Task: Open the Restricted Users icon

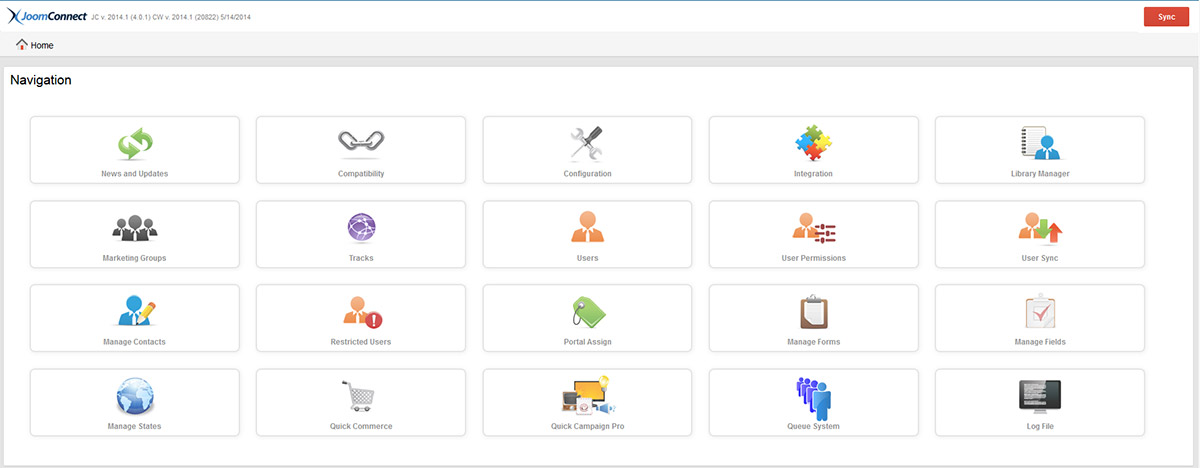Action: (361, 313)
